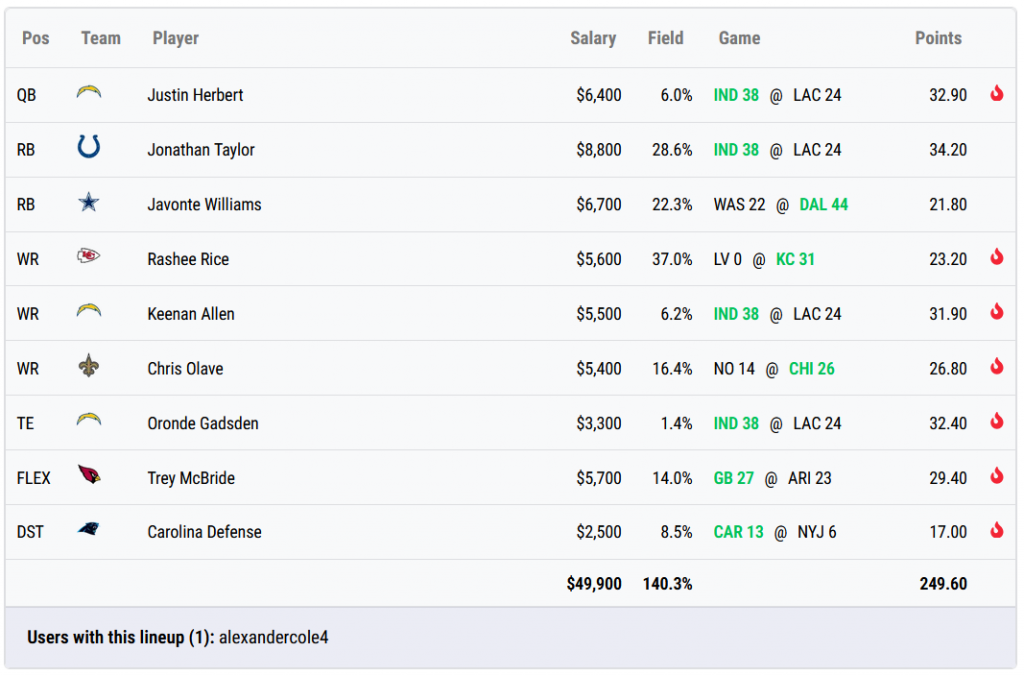Image resolution: width=1024 pixels, height=676 pixels.
Task: Click the Field column header
Action: [665, 38]
